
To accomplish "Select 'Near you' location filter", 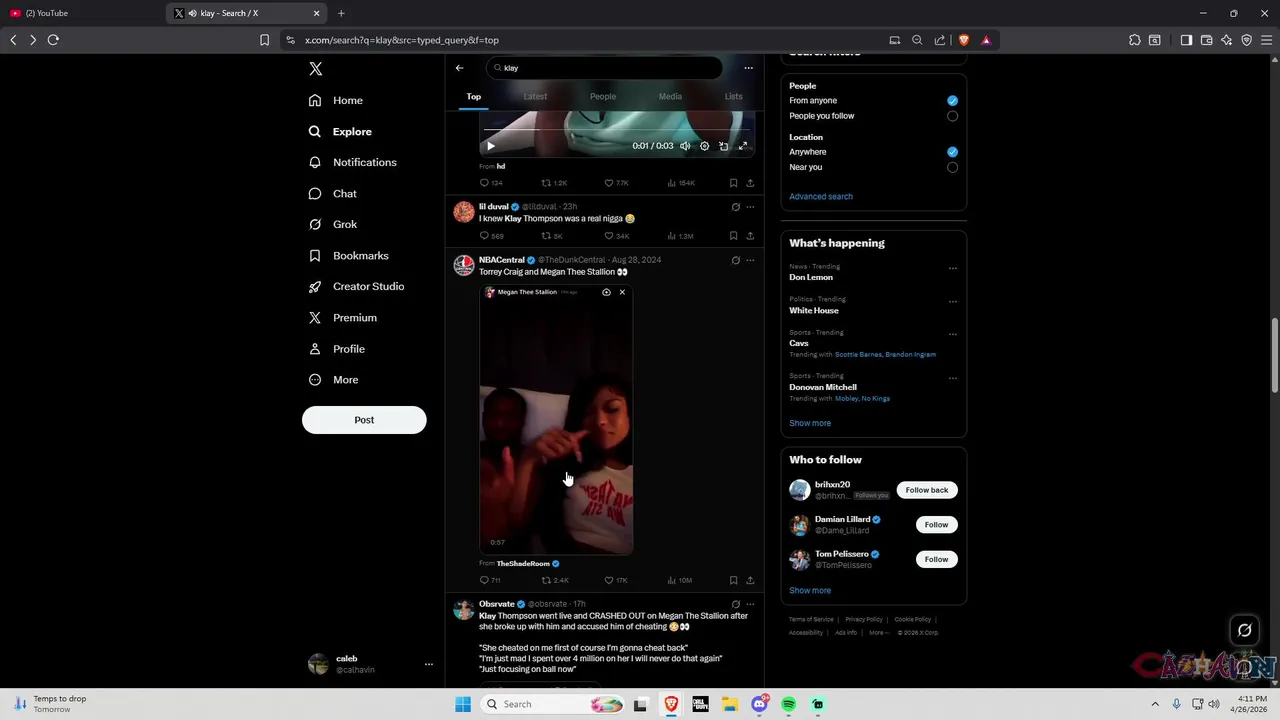I will click(952, 167).
